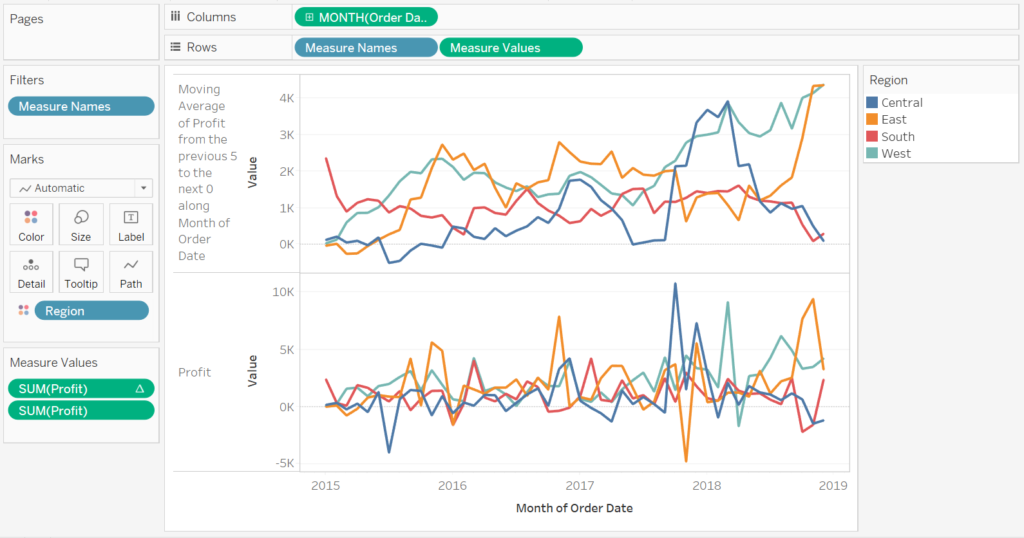Click the Detail marks card button
The image size is (1024, 538).
point(31,271)
